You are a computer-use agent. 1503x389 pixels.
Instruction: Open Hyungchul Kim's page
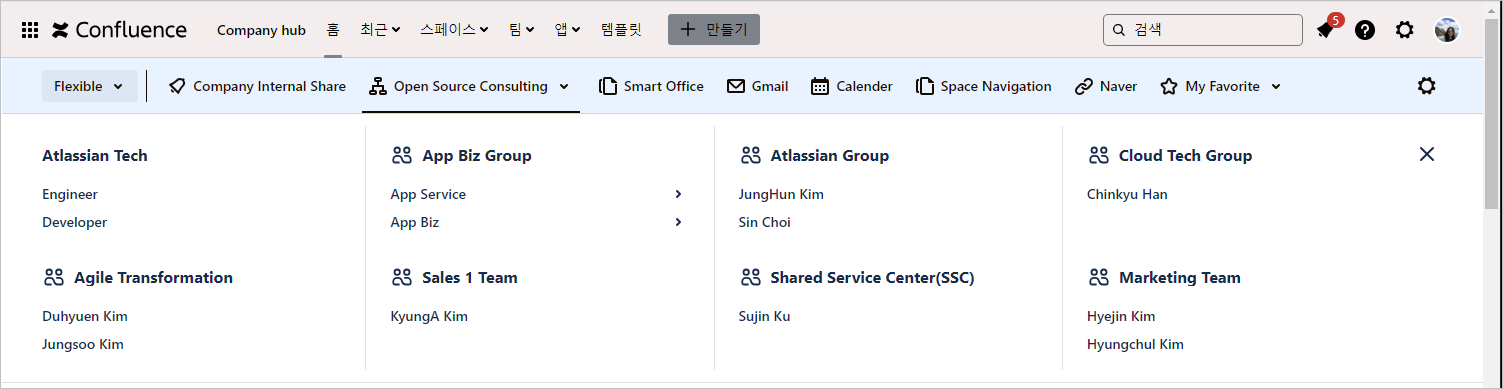(x=1135, y=344)
